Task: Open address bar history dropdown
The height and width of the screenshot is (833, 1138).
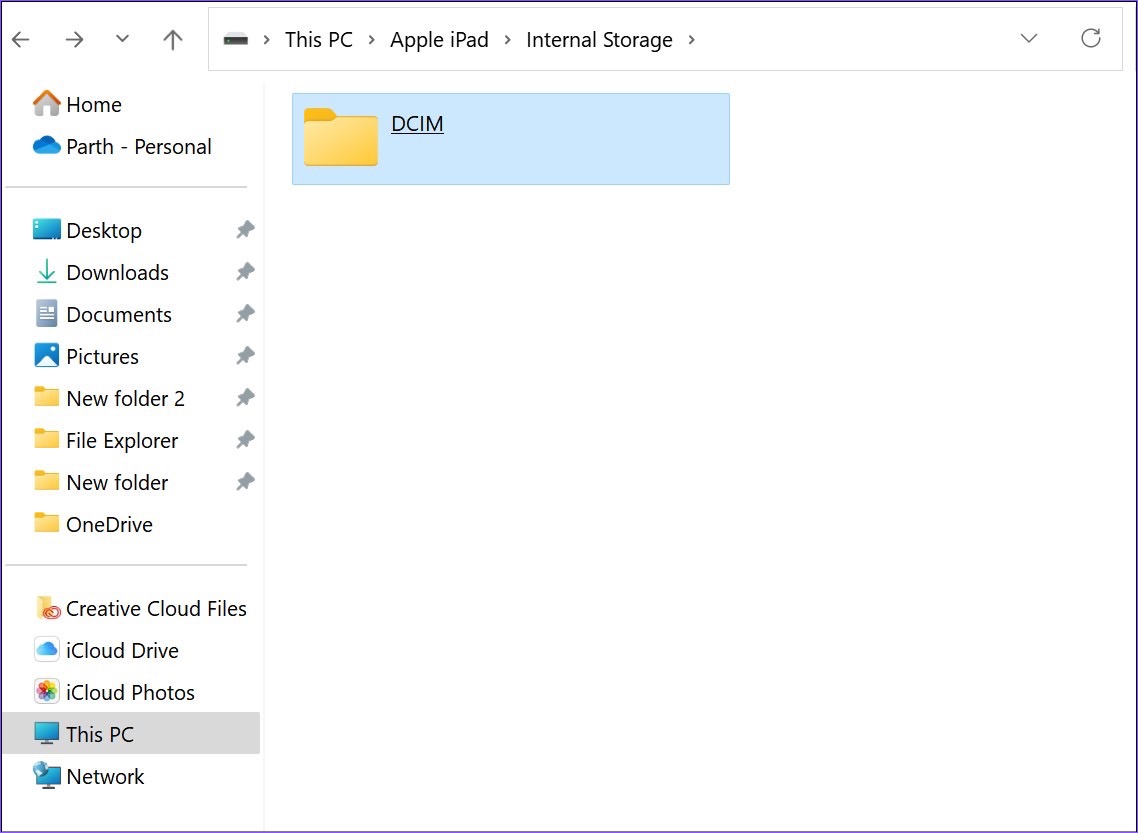Action: tap(1028, 38)
